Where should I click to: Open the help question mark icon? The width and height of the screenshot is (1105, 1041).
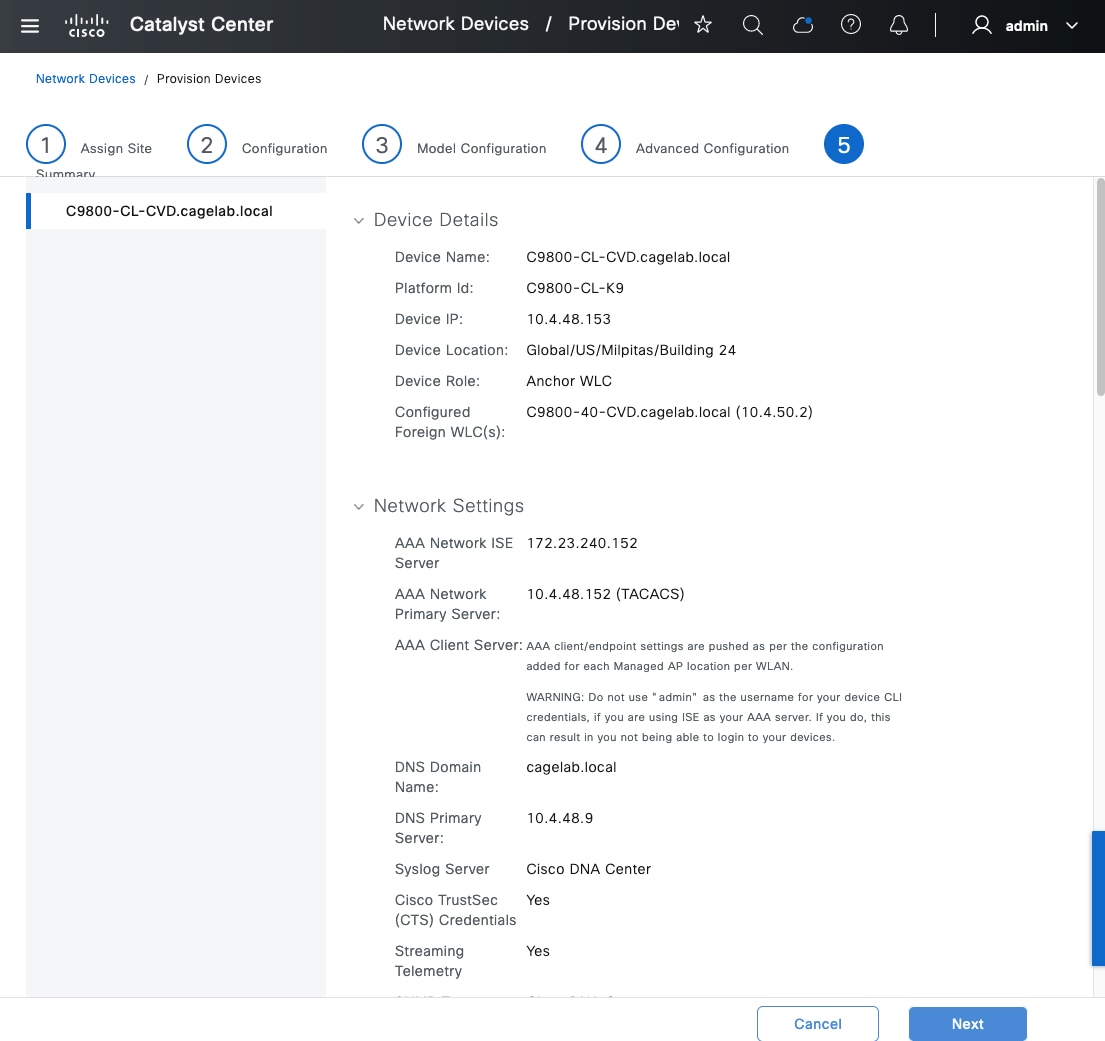pyautogui.click(x=851, y=25)
